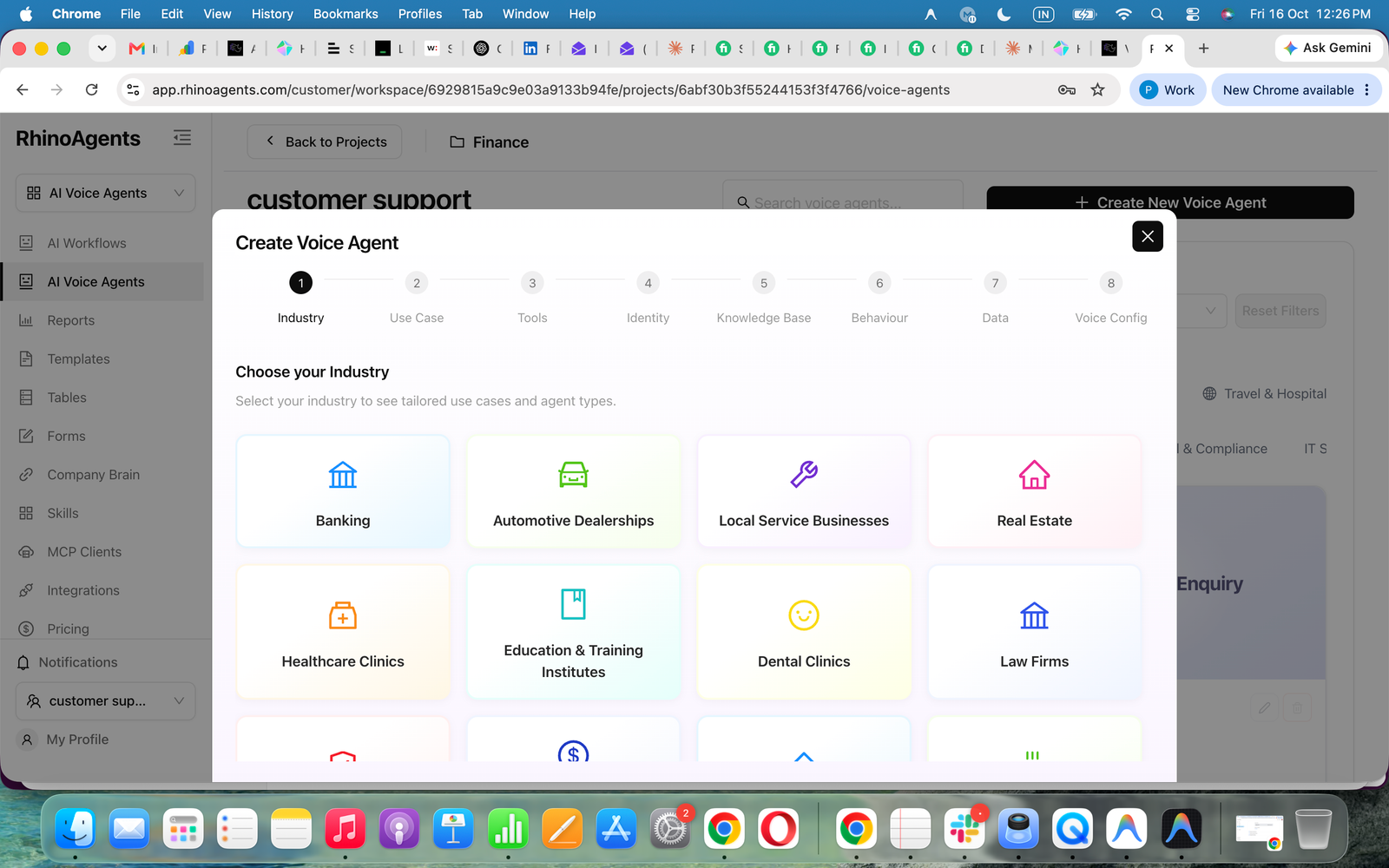Image resolution: width=1389 pixels, height=868 pixels.
Task: Select the Banking industry icon
Action: [x=343, y=475]
